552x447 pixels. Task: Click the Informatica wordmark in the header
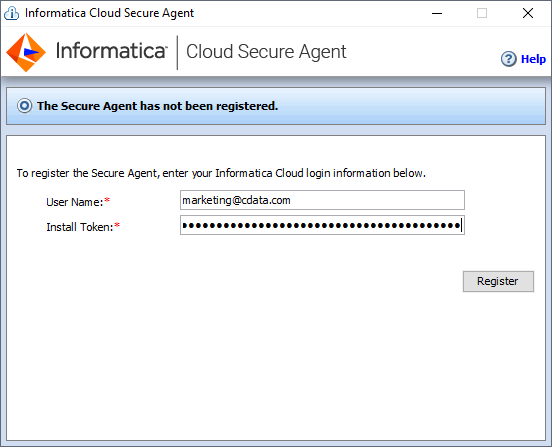(x=111, y=51)
